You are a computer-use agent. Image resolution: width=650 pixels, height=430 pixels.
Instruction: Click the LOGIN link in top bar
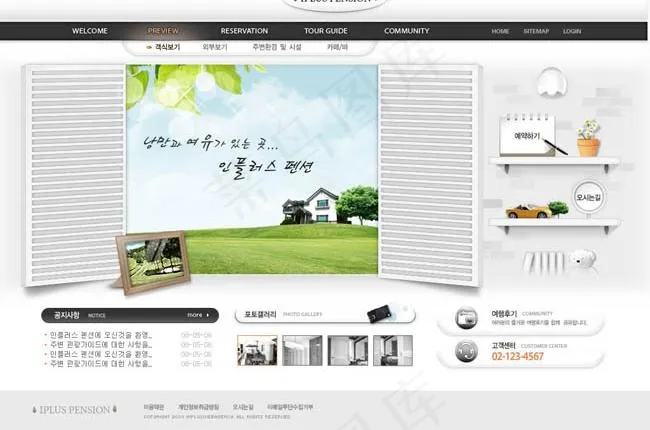571,31
